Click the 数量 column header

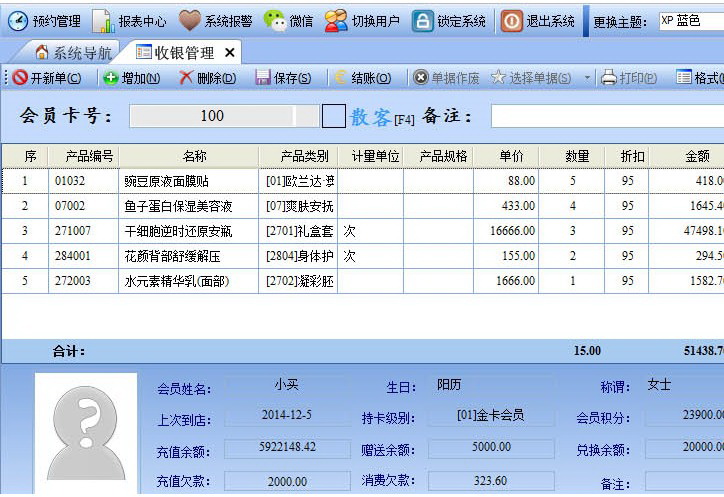point(572,156)
